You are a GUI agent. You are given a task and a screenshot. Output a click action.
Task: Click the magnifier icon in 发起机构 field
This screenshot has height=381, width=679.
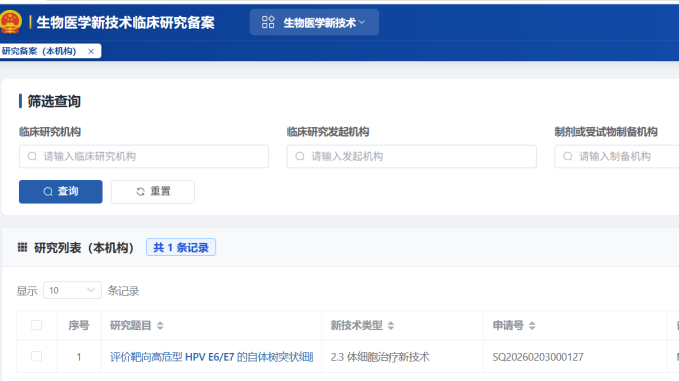click(x=300, y=156)
